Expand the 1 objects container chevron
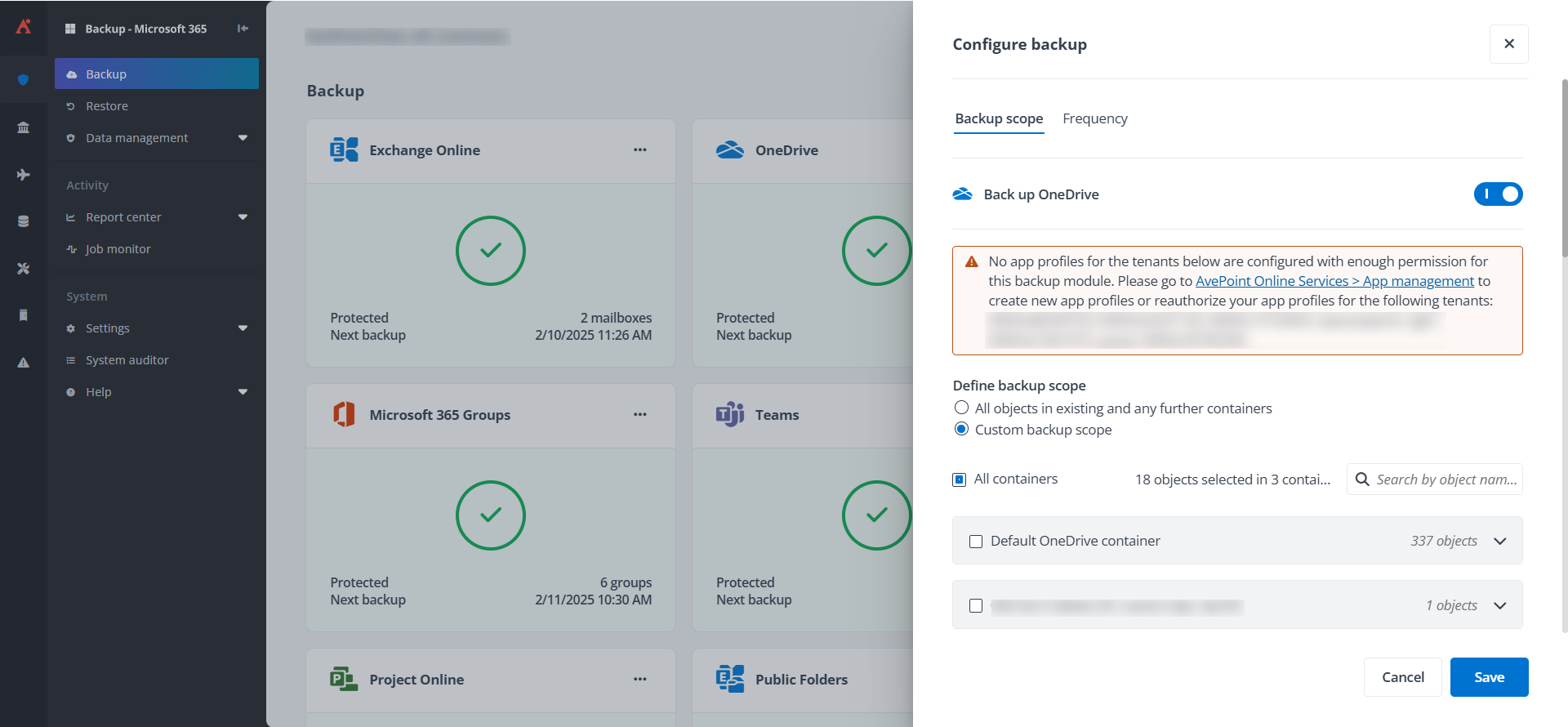This screenshot has height=727, width=1568. coord(1500,606)
